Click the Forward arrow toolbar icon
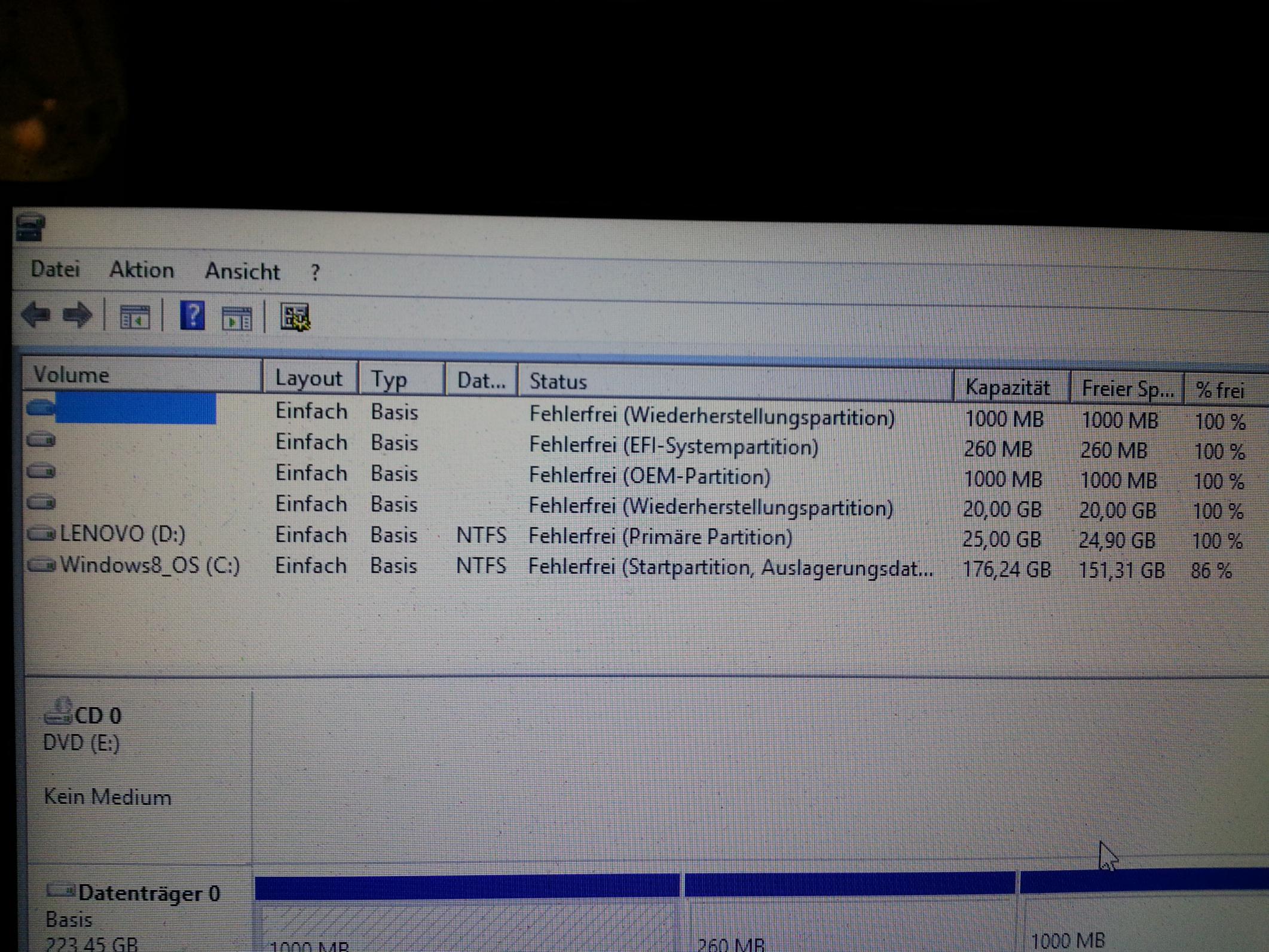The height and width of the screenshot is (952, 1269). click(x=77, y=315)
